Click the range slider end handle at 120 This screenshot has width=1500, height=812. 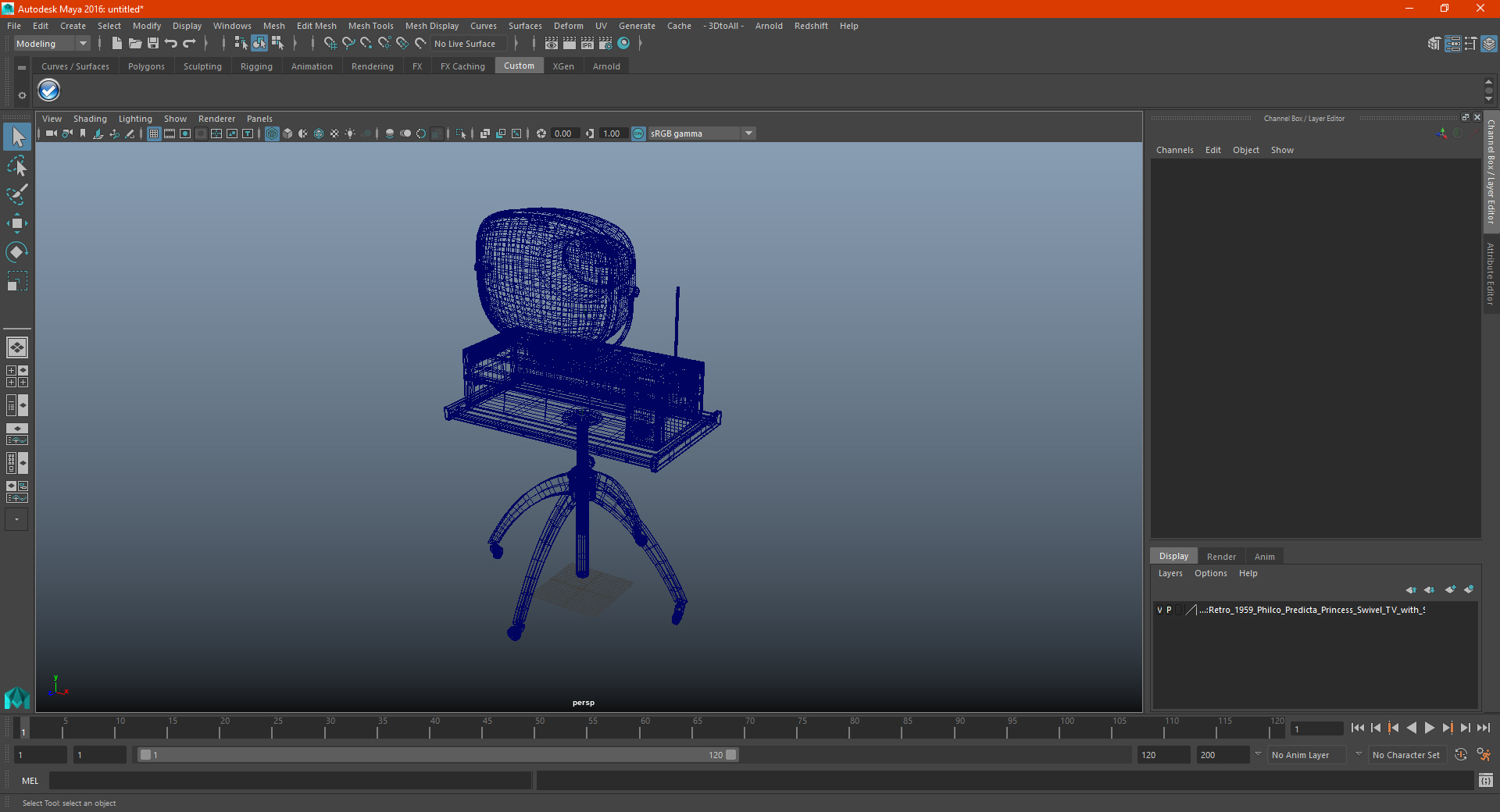730,755
